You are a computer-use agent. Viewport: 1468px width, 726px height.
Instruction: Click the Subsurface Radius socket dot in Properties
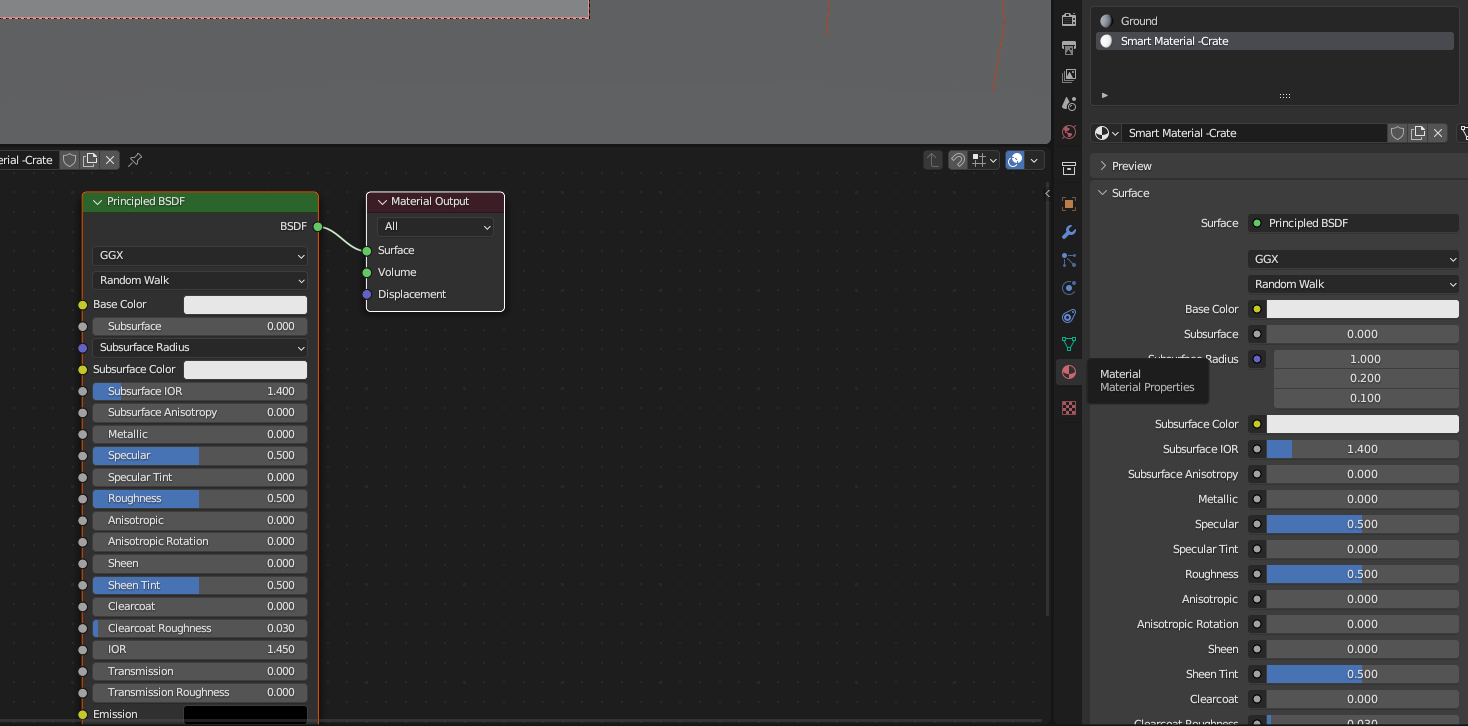pos(1257,359)
